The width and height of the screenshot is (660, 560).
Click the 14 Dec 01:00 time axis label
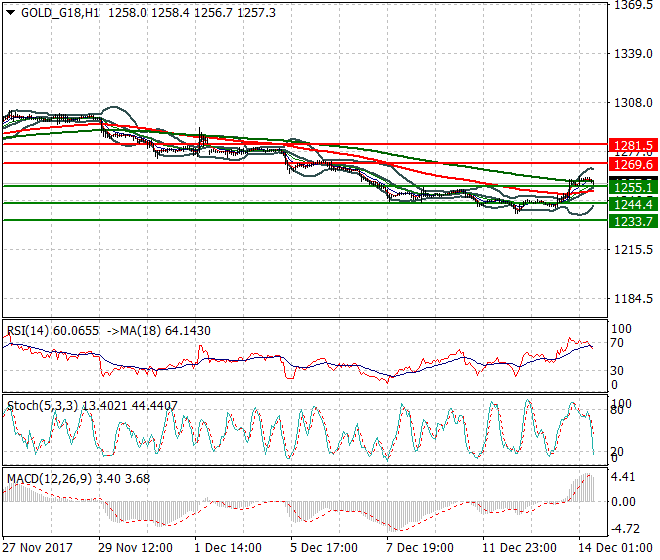[612, 548]
